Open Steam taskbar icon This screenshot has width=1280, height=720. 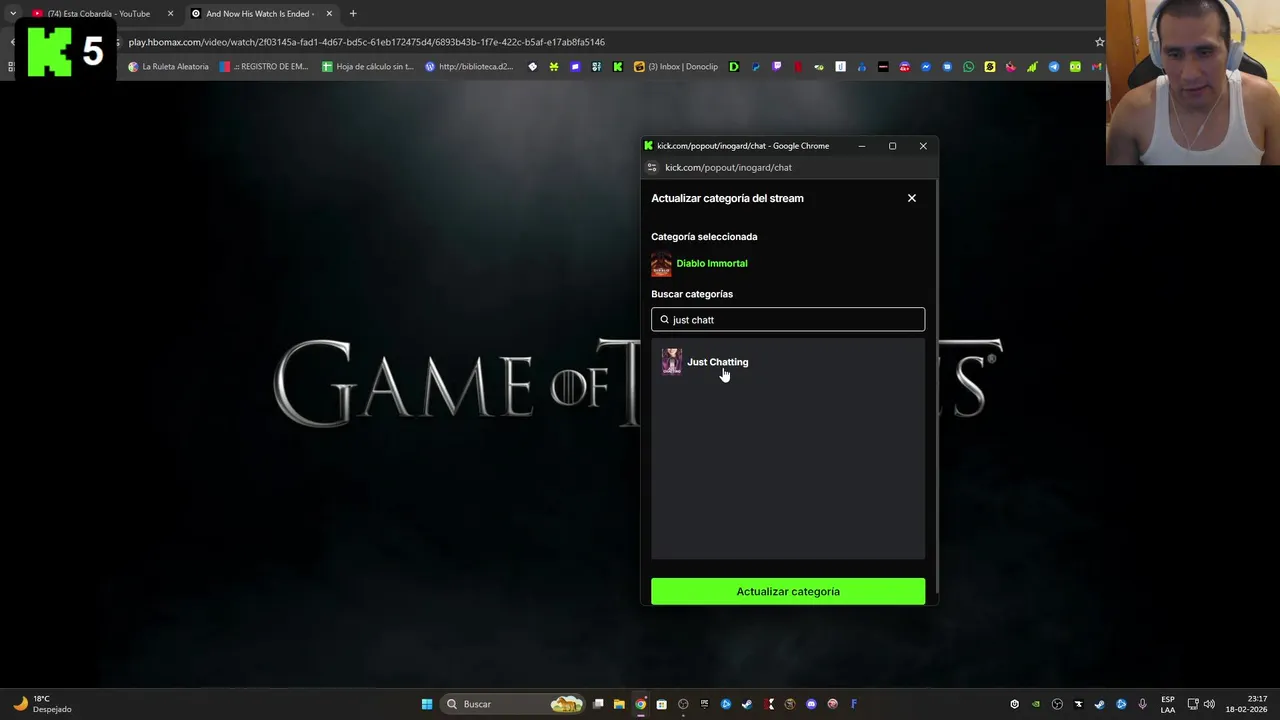pos(747,704)
